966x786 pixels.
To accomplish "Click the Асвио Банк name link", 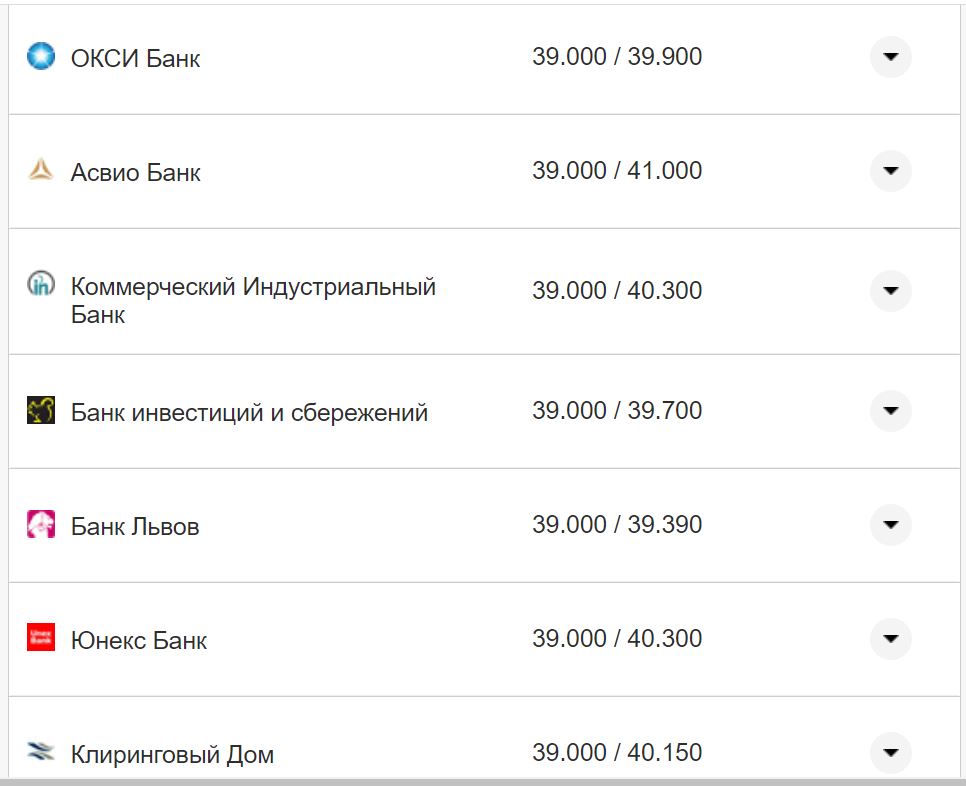I will pos(136,171).
